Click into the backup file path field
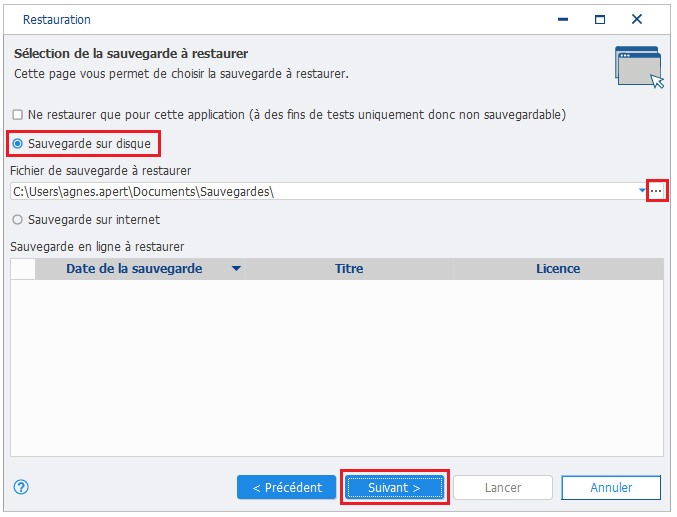The height and width of the screenshot is (517, 677). point(324,191)
